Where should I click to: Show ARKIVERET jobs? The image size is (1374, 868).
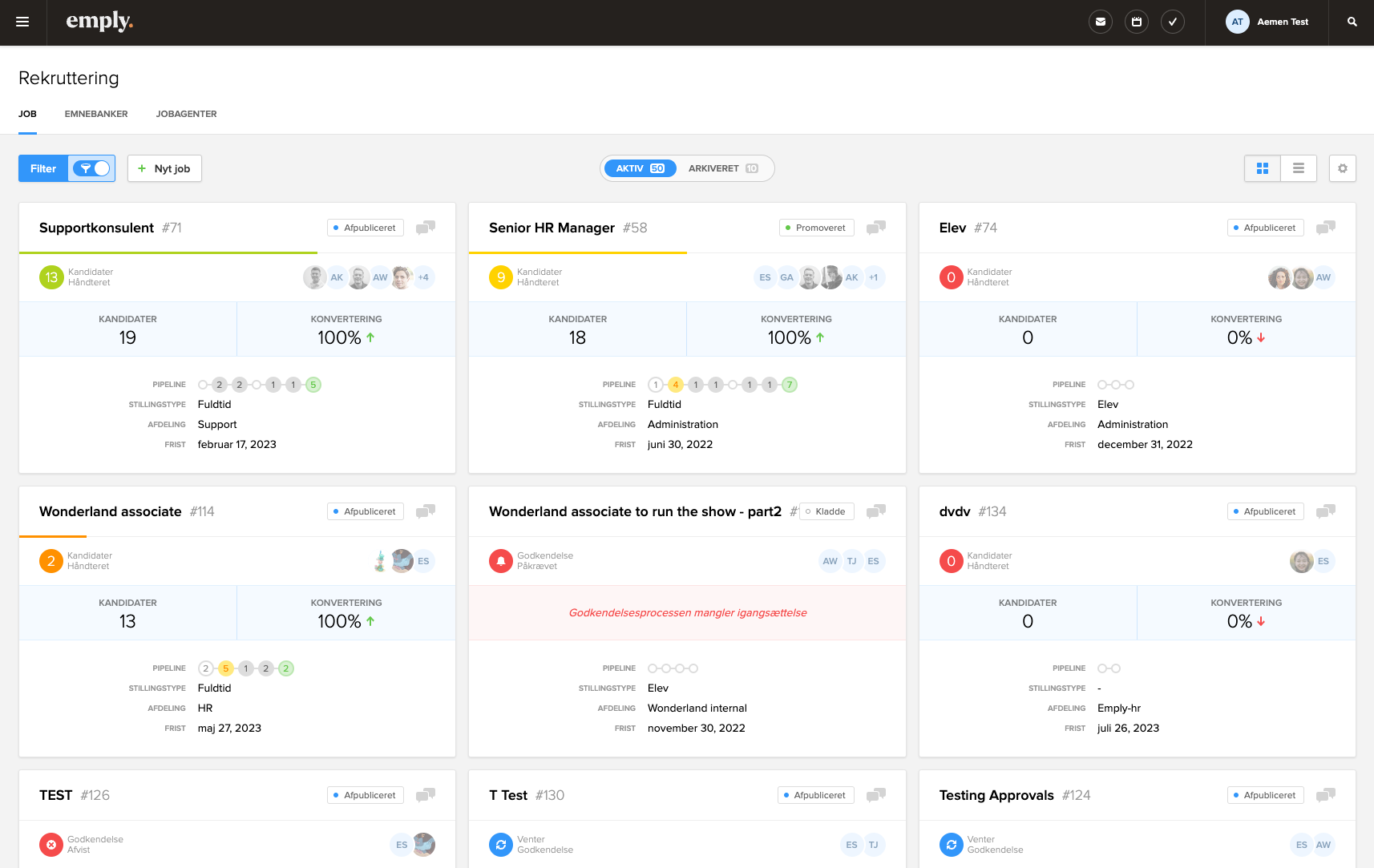[x=722, y=168]
